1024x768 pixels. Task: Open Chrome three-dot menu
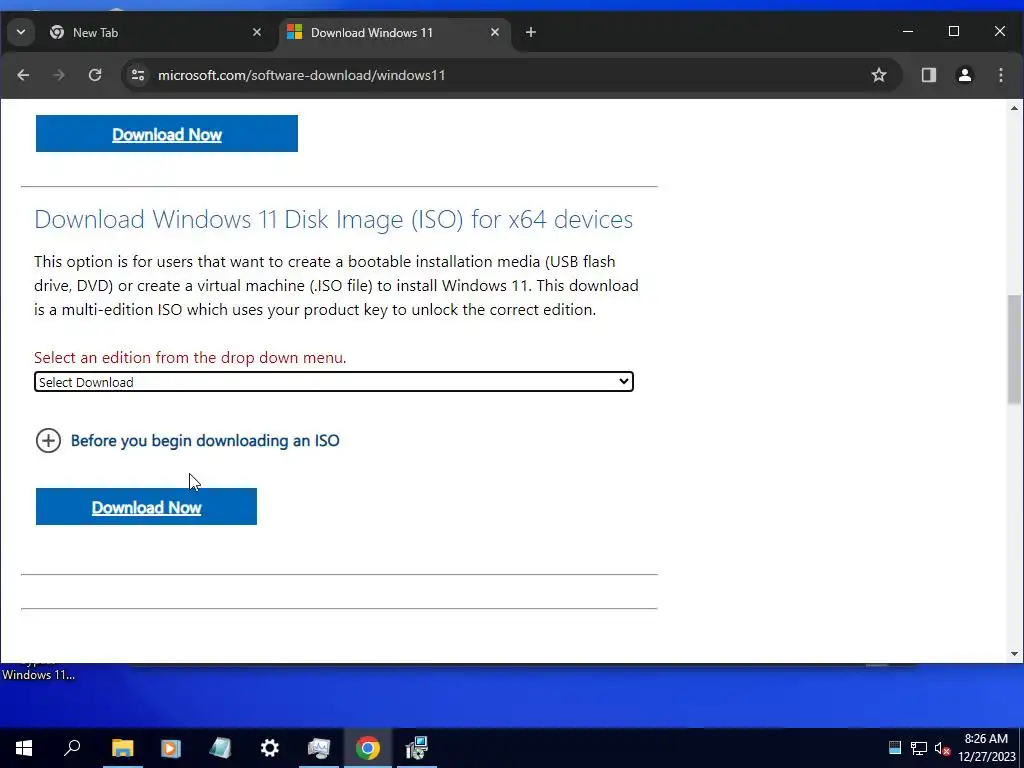pos(1000,75)
